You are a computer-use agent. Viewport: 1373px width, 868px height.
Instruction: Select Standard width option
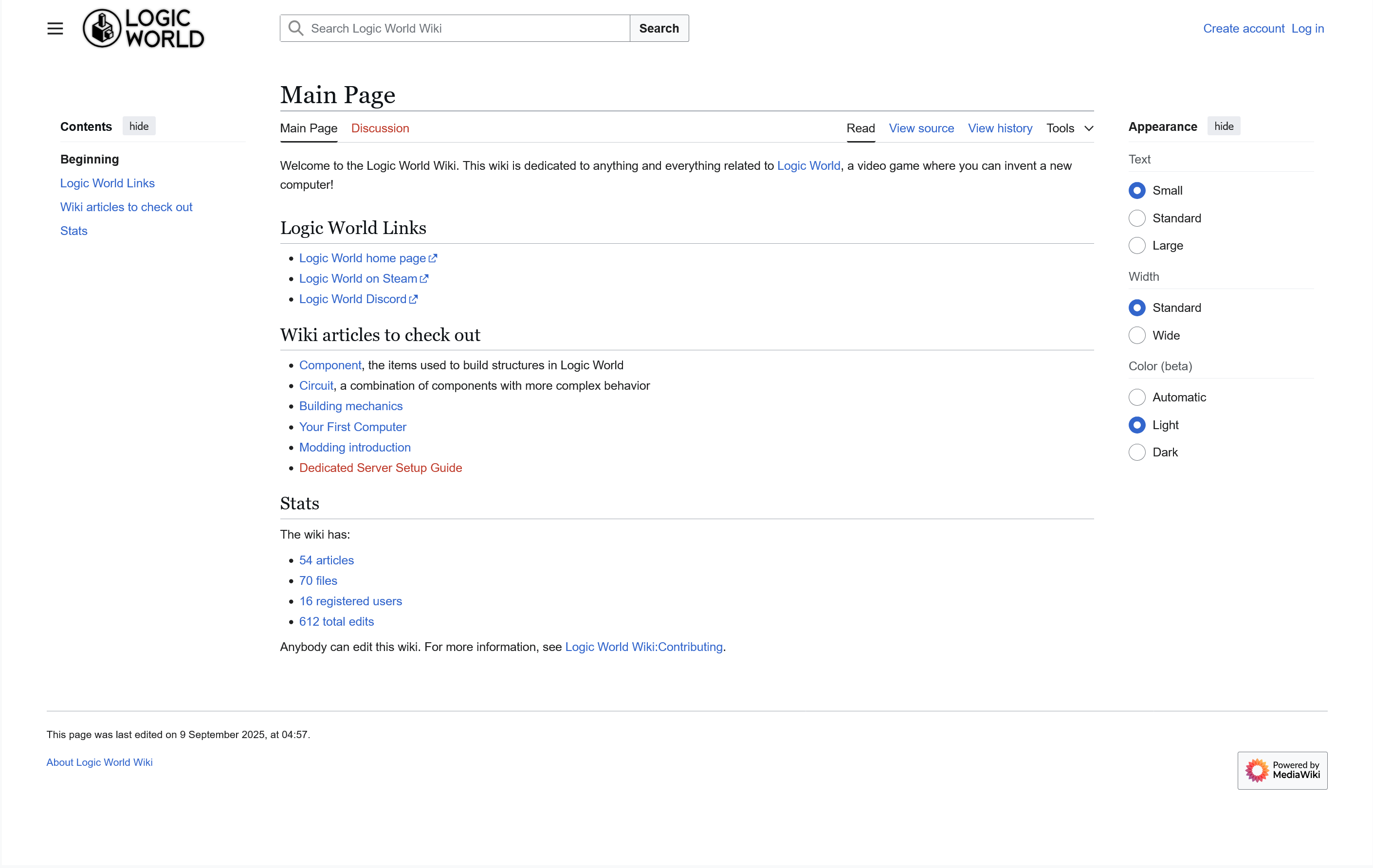(1137, 308)
